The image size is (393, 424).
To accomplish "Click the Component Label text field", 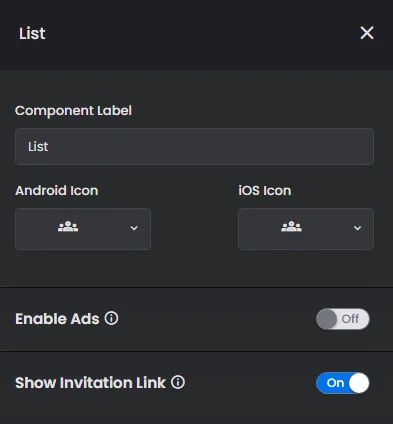I will [194, 147].
